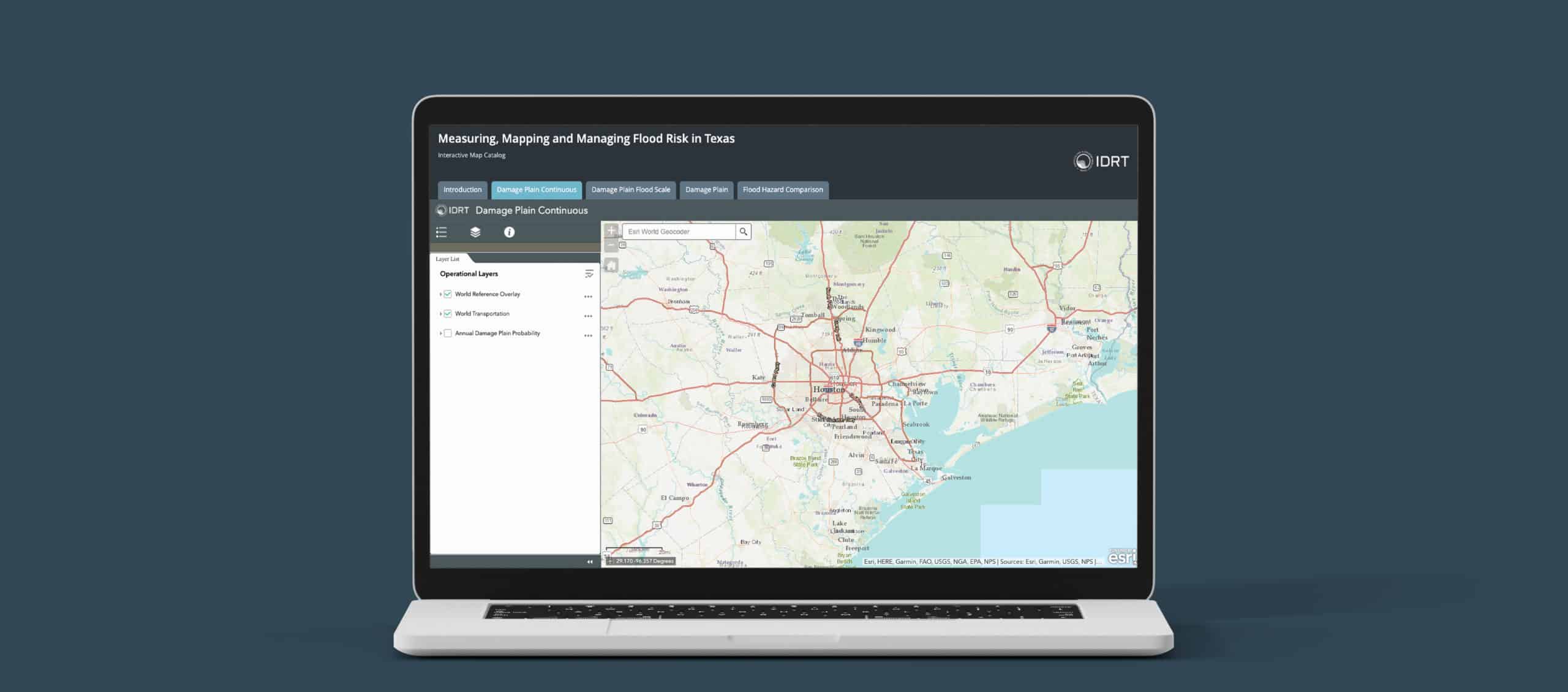Uncheck World Reference Overlay layer

[x=448, y=294]
